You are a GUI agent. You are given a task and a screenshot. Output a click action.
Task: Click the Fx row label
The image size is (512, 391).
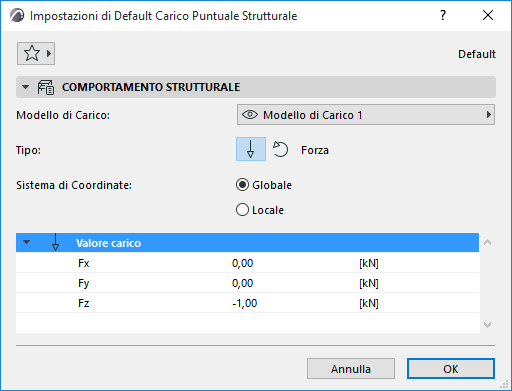(x=84, y=263)
